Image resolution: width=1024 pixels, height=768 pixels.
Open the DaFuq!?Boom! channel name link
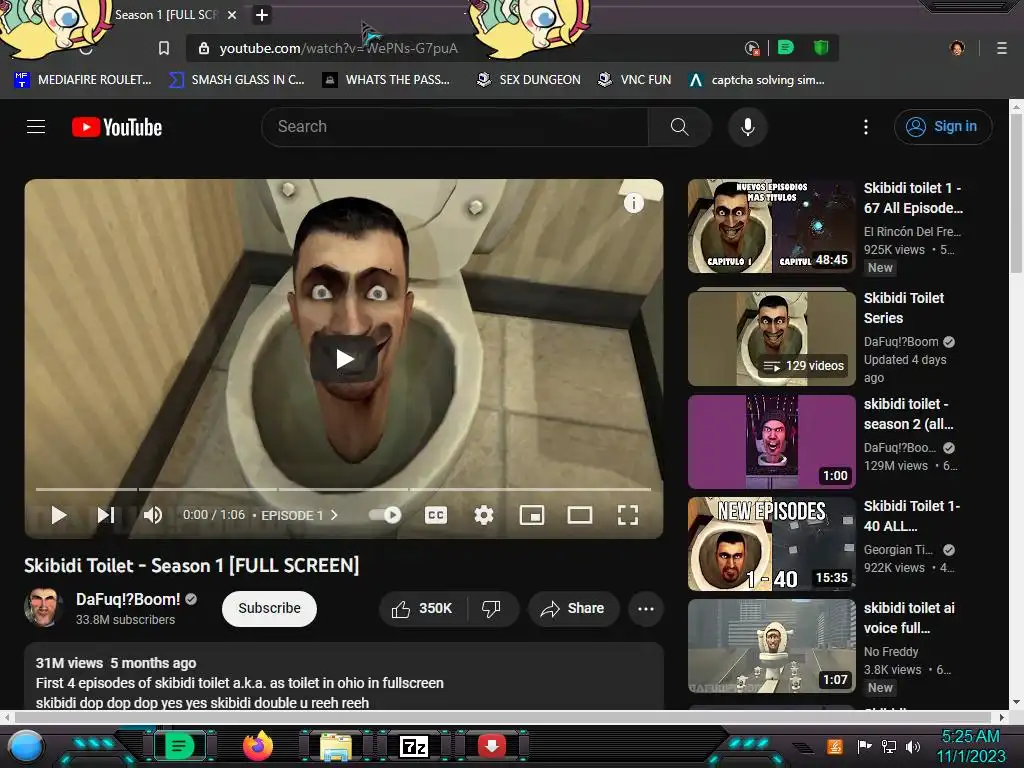pyautogui.click(x=128, y=599)
